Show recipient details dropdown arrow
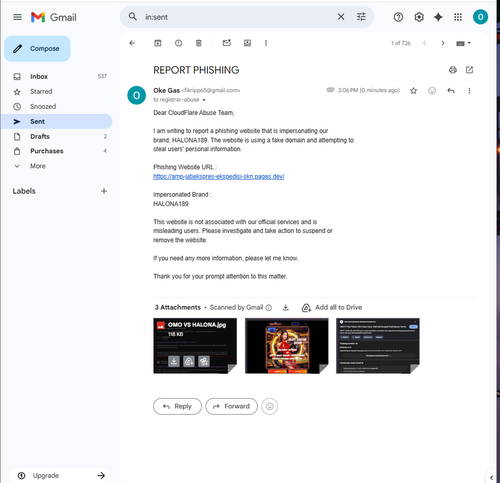 (204, 100)
